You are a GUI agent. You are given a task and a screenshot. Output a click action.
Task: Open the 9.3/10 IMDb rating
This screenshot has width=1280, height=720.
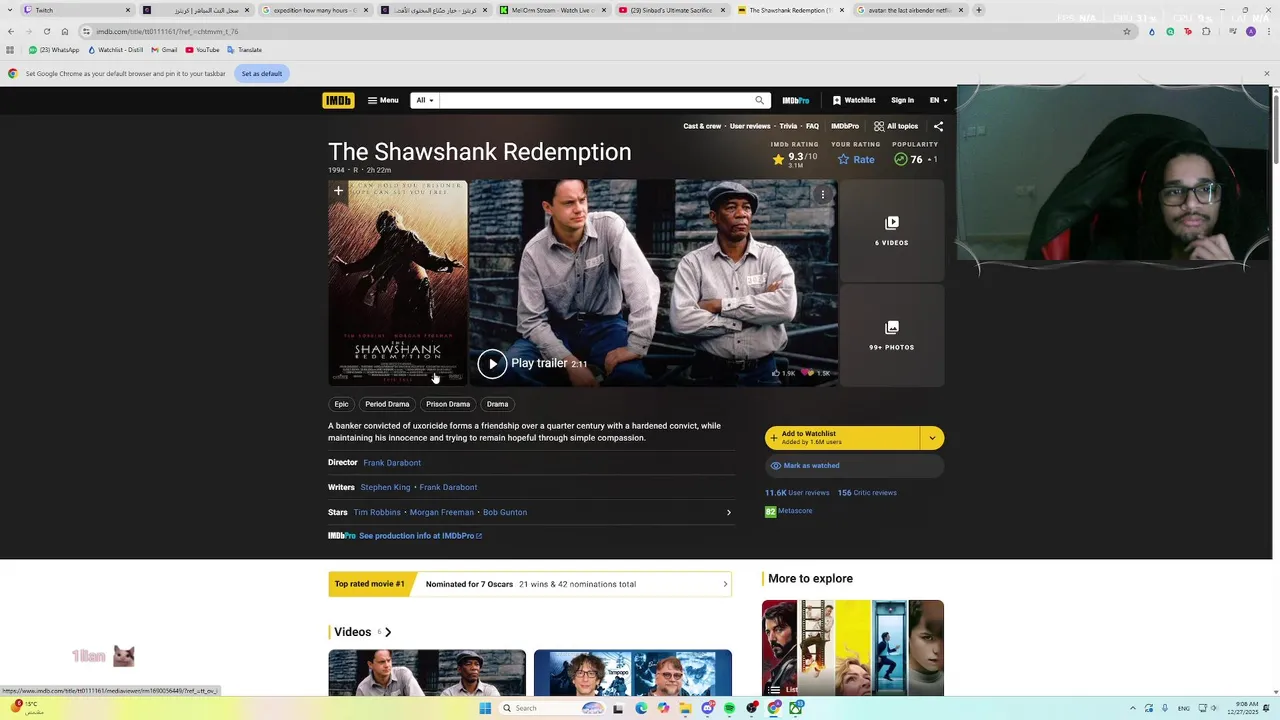794,159
